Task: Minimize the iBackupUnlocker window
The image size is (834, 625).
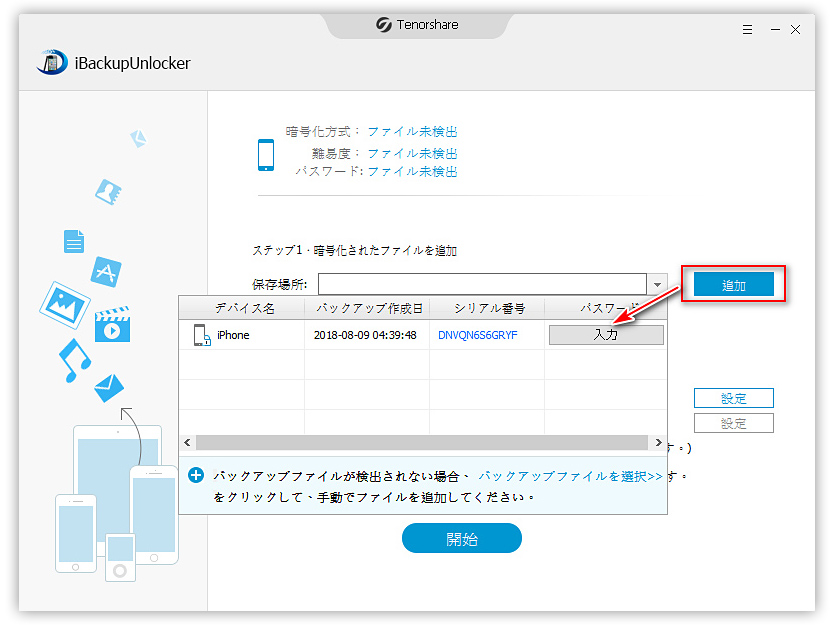Action: pyautogui.click(x=775, y=30)
